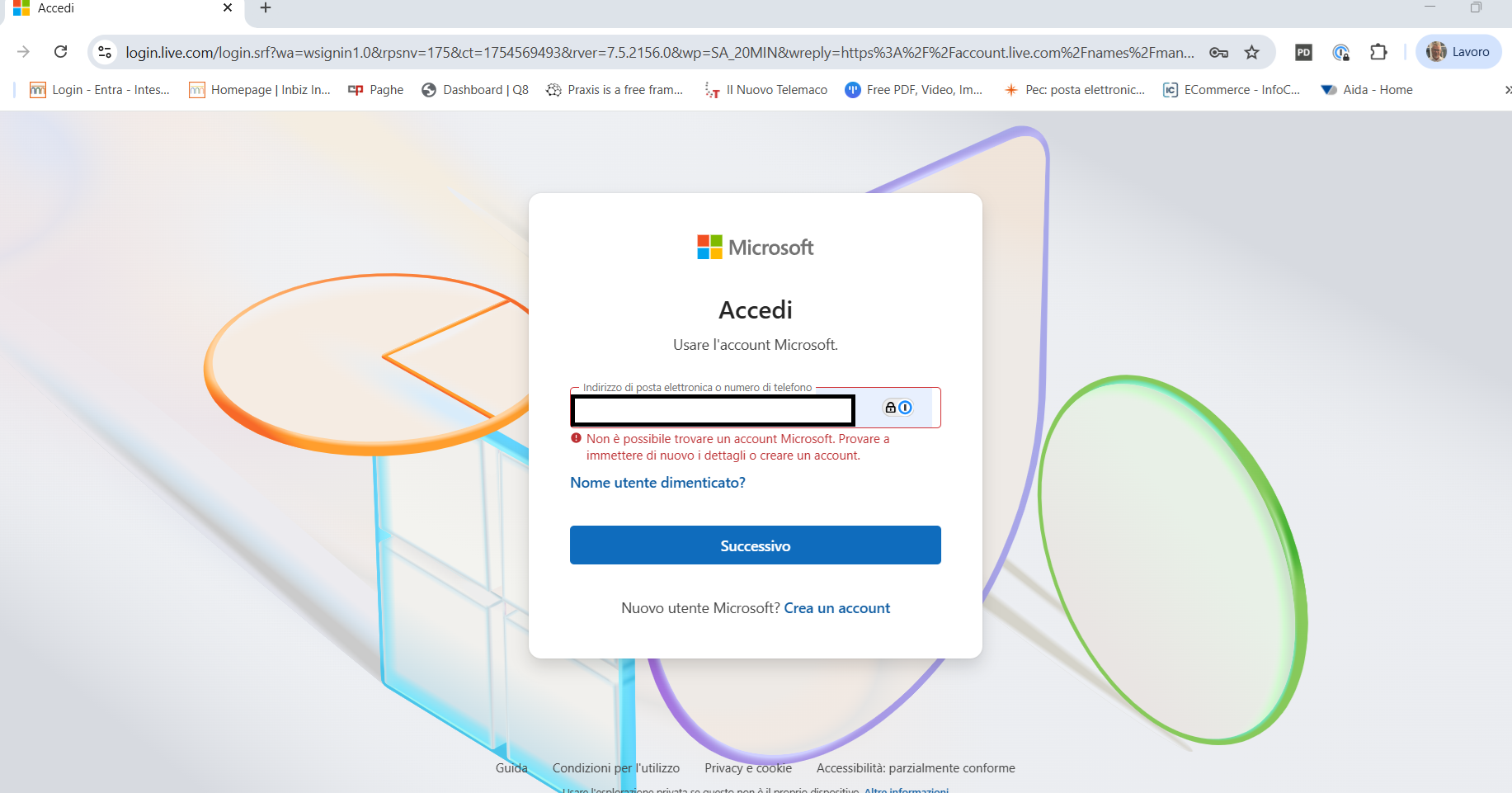Open Condizioni per l'utilizzo footer link

(616, 768)
